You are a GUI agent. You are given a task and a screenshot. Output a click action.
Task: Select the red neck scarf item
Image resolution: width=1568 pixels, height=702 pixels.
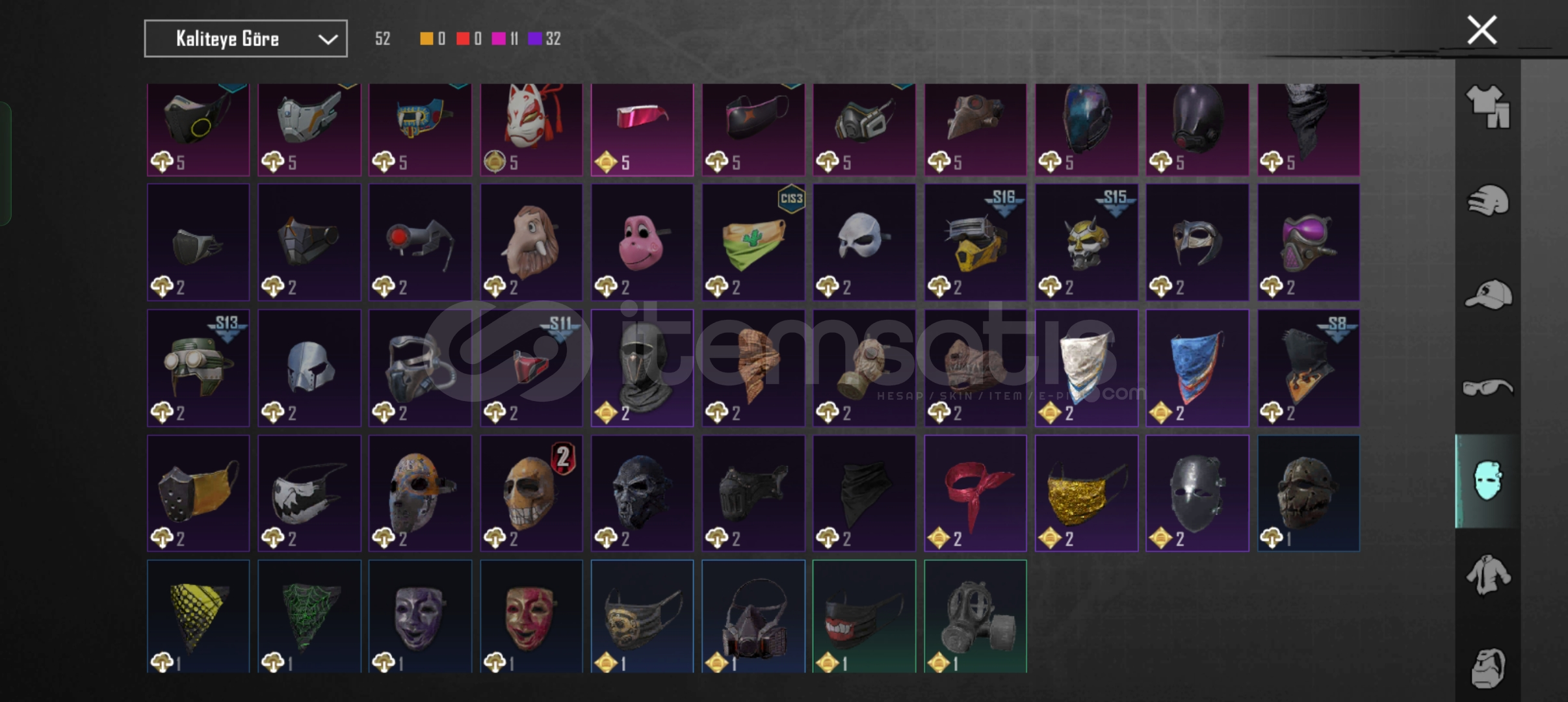(x=975, y=493)
